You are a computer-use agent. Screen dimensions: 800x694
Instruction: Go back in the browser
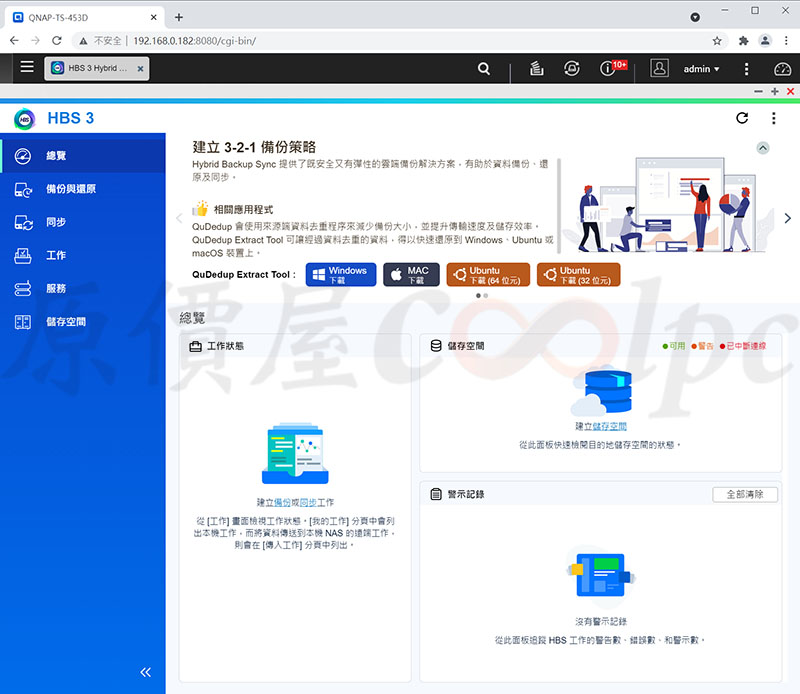click(x=14, y=40)
